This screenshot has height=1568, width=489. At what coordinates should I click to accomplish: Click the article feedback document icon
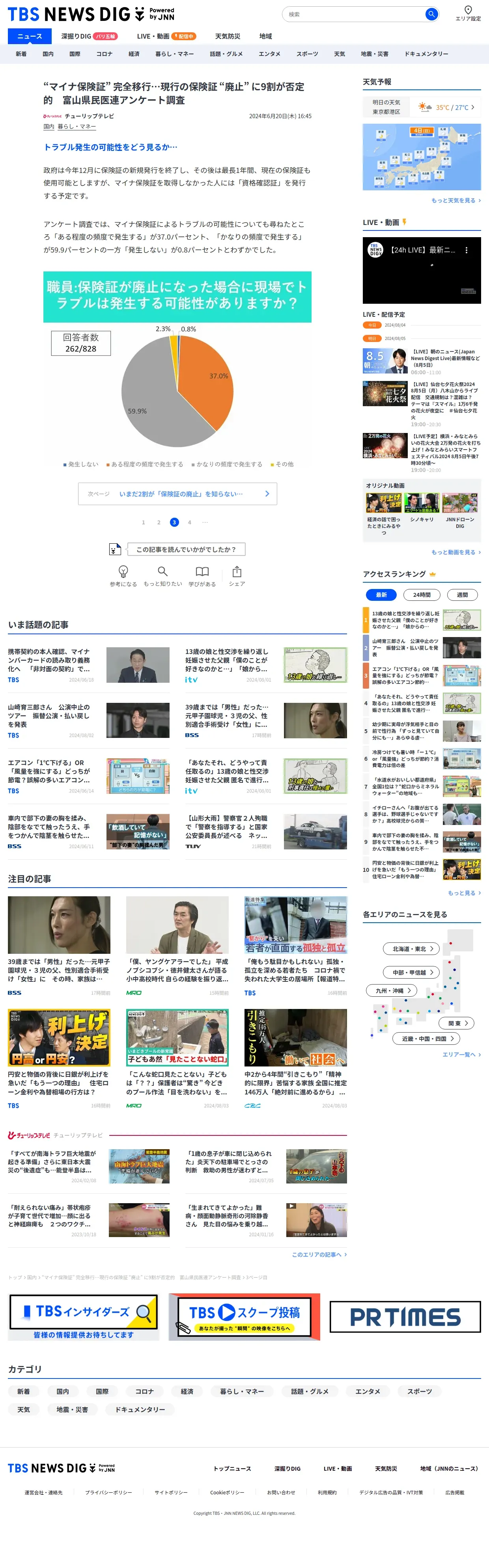[x=114, y=549]
